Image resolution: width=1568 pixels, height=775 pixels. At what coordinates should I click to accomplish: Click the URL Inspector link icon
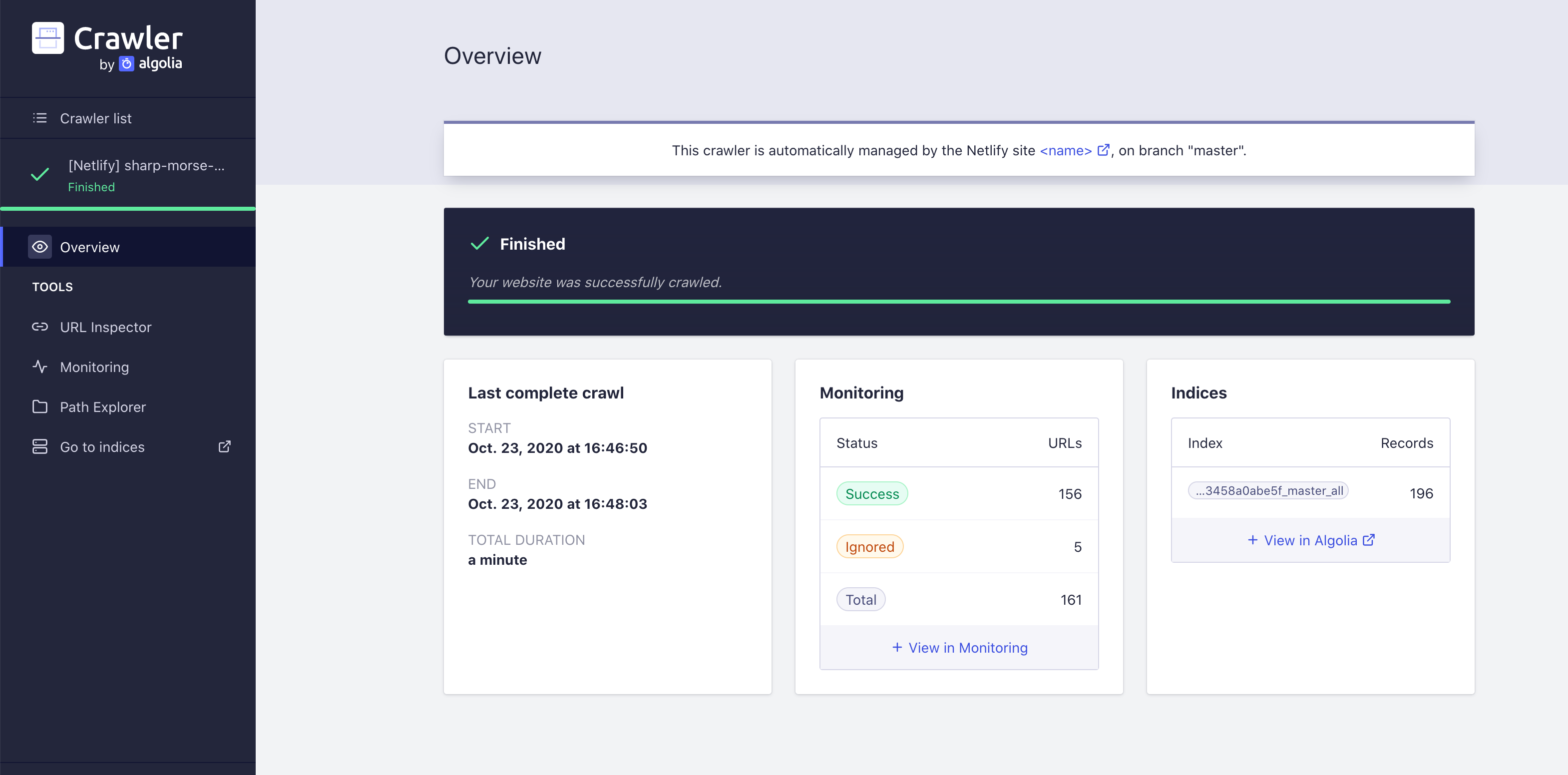click(x=39, y=327)
